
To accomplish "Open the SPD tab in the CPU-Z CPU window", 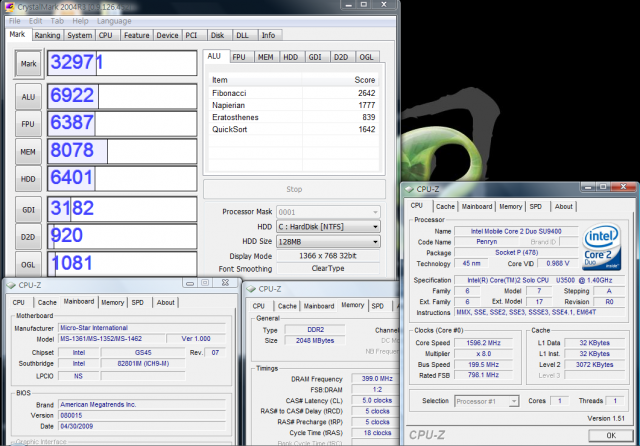I will [x=536, y=206].
